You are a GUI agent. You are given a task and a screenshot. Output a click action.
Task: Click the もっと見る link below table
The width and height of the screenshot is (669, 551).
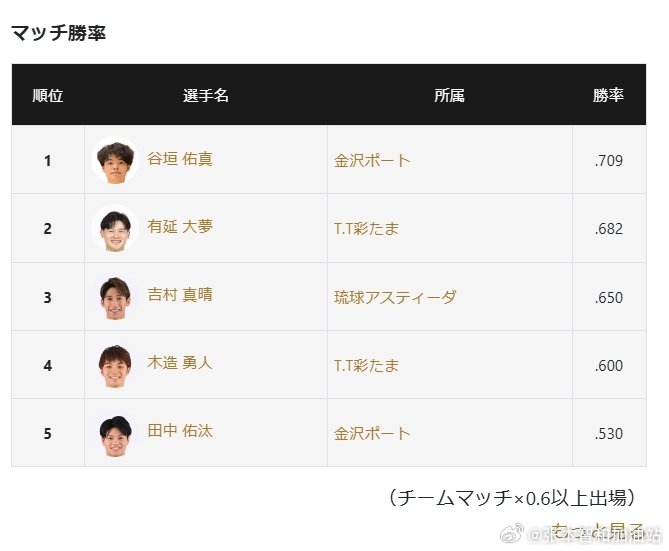597,531
